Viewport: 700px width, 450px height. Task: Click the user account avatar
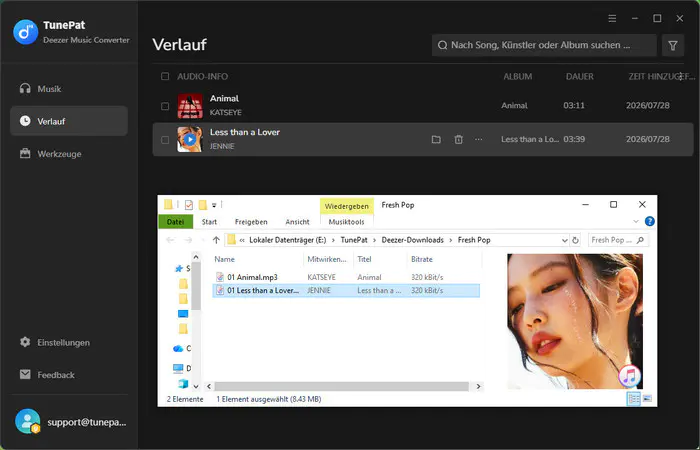pyautogui.click(x=27, y=421)
